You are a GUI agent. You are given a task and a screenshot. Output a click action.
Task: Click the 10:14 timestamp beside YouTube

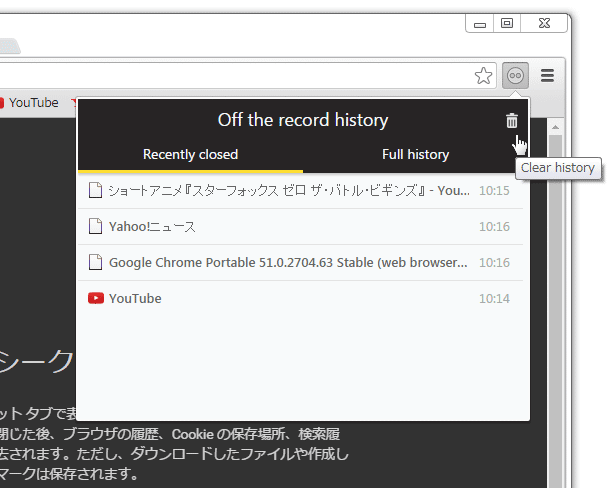494,299
